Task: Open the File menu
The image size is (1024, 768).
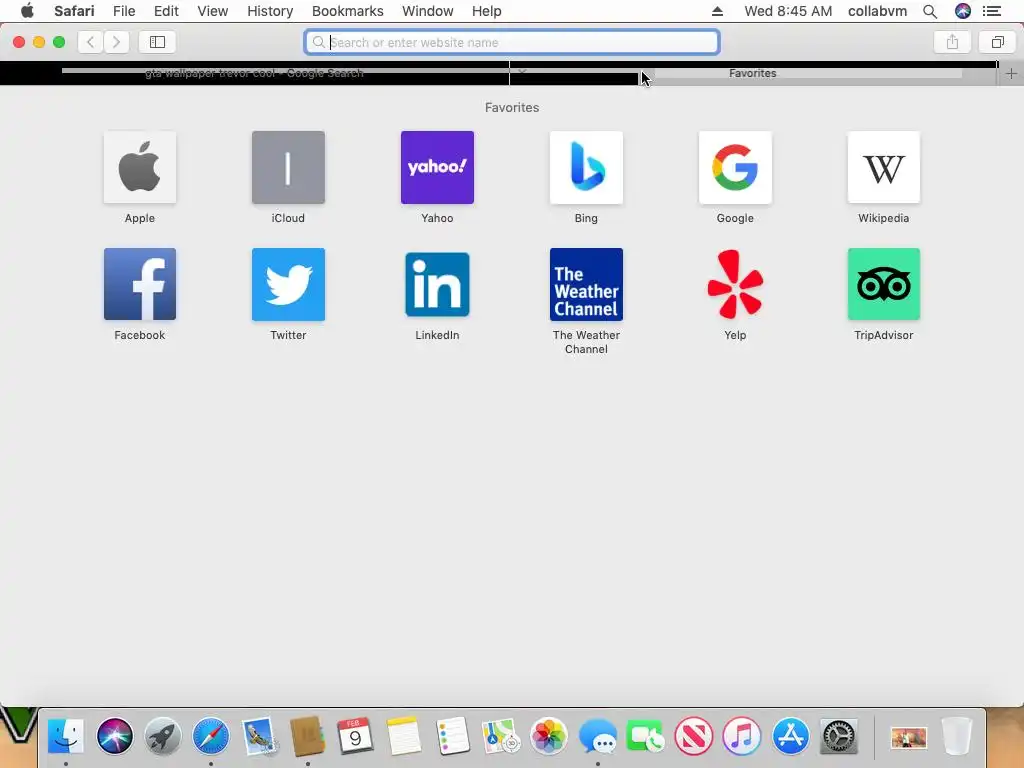Action: point(123,11)
